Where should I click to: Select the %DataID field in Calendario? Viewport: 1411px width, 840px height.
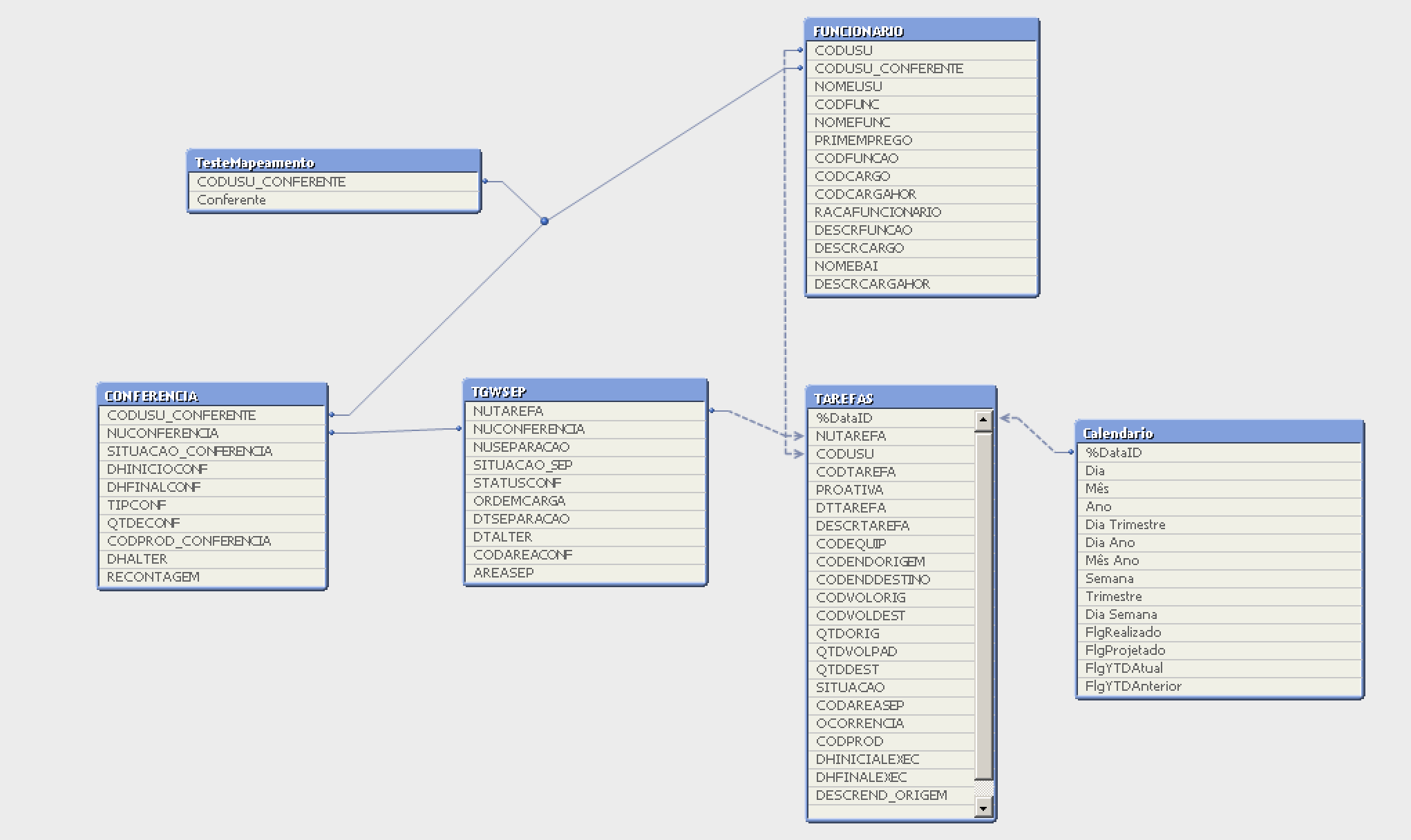[1113, 452]
